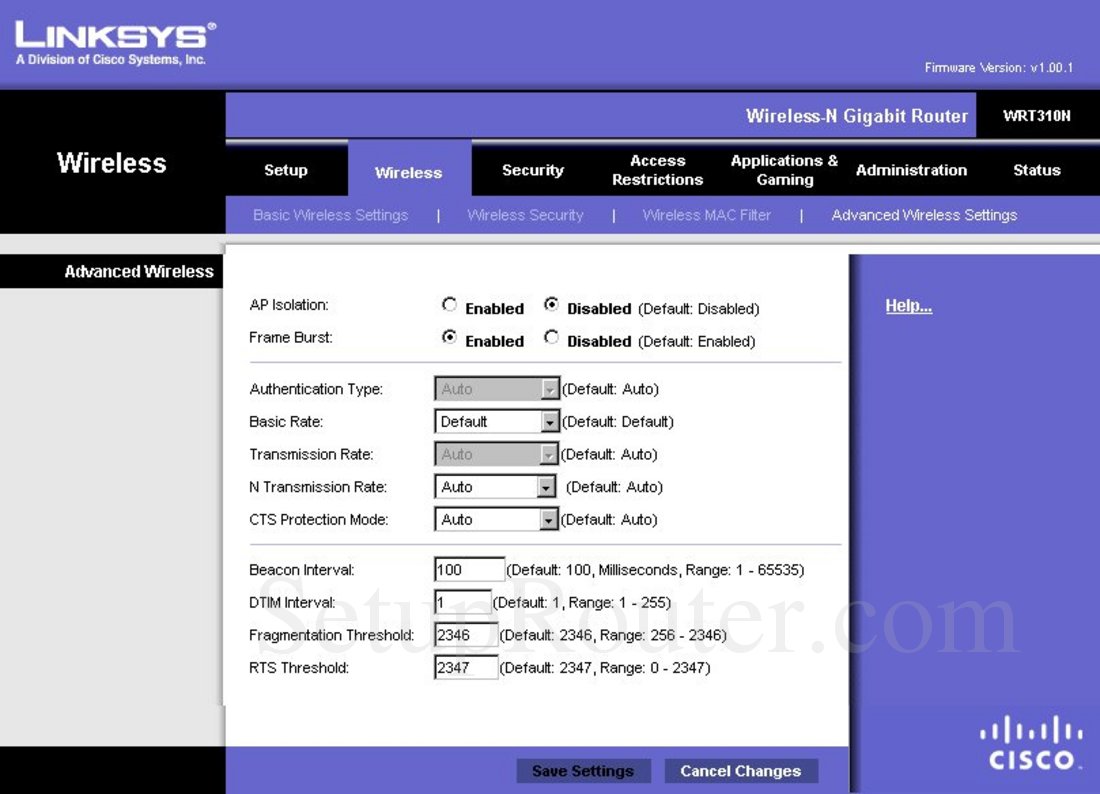The height and width of the screenshot is (794, 1100).
Task: Open the Status tab
Action: point(1036,170)
